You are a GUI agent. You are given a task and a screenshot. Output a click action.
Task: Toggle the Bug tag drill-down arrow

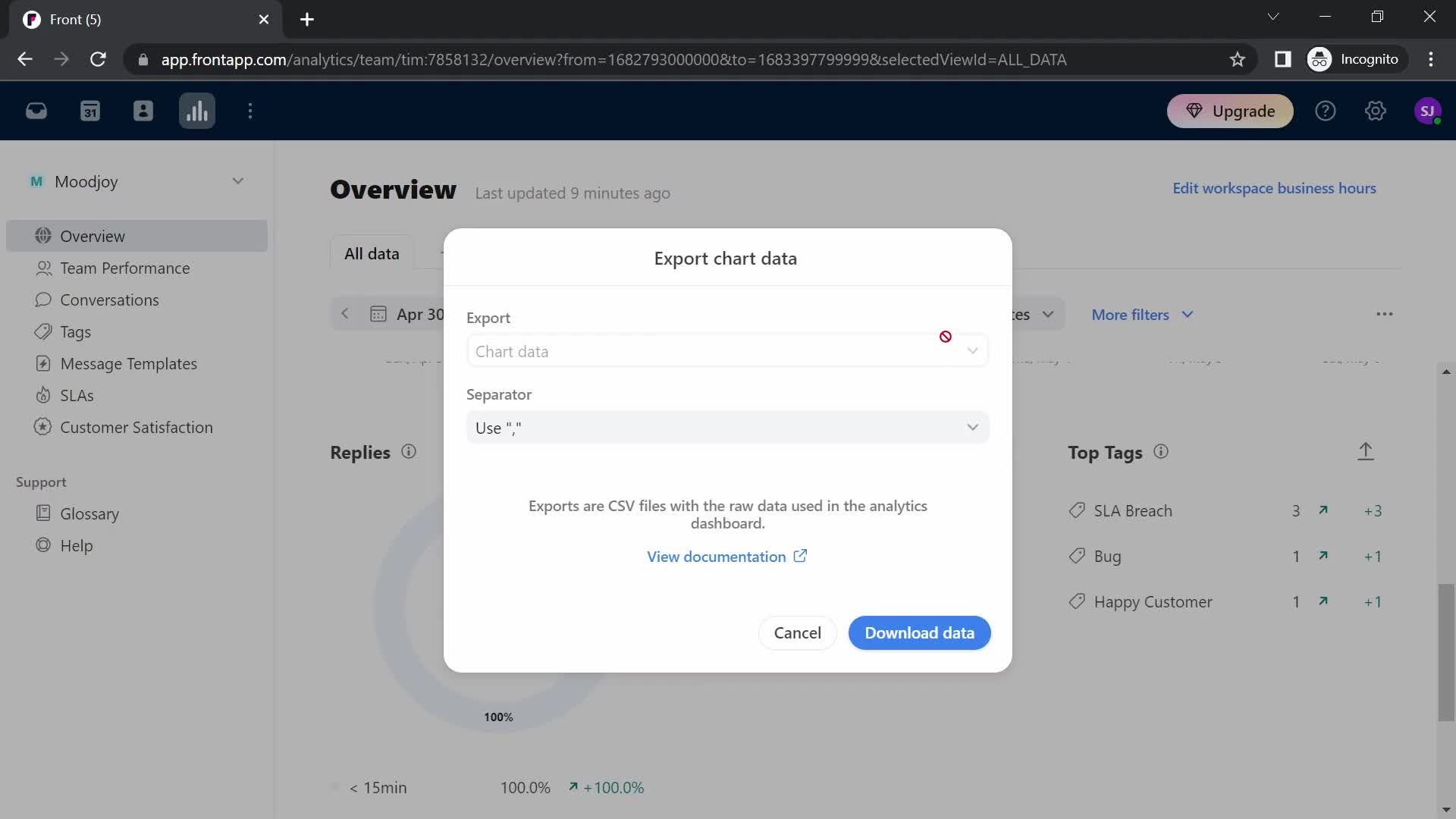(1325, 556)
